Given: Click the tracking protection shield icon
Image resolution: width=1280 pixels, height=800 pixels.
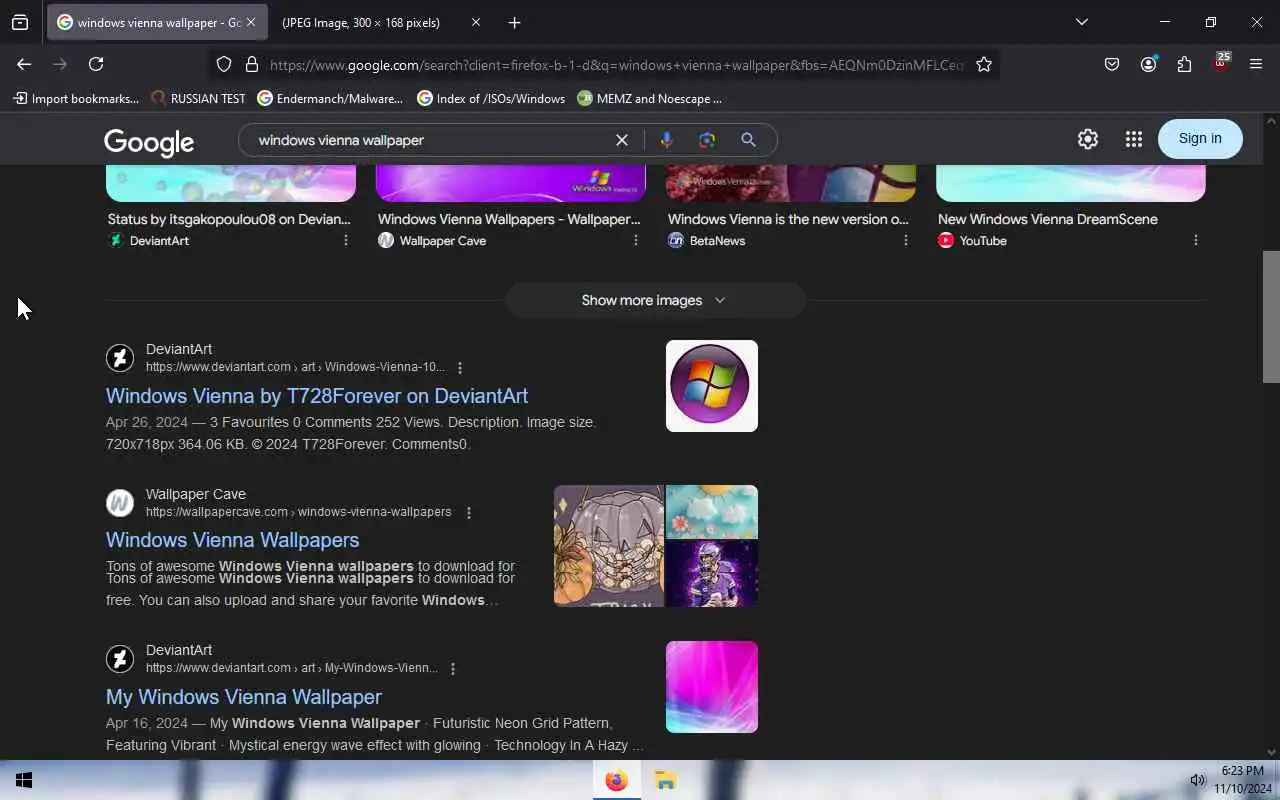Looking at the screenshot, I should pyautogui.click(x=224, y=64).
